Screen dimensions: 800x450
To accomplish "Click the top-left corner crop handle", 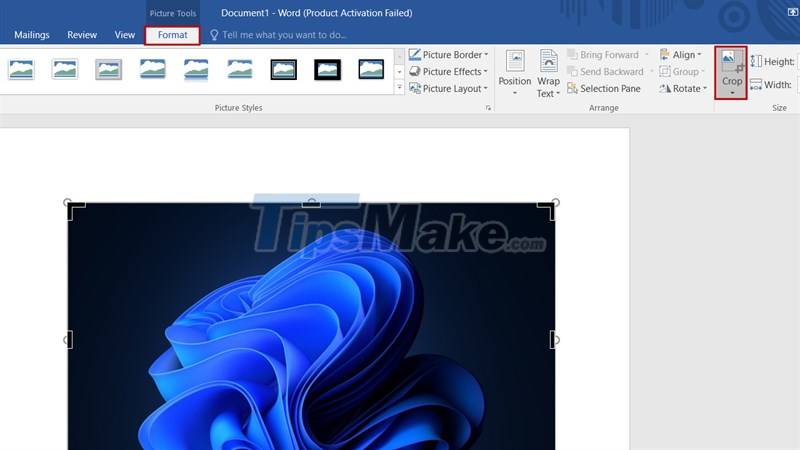I will coord(76,211).
